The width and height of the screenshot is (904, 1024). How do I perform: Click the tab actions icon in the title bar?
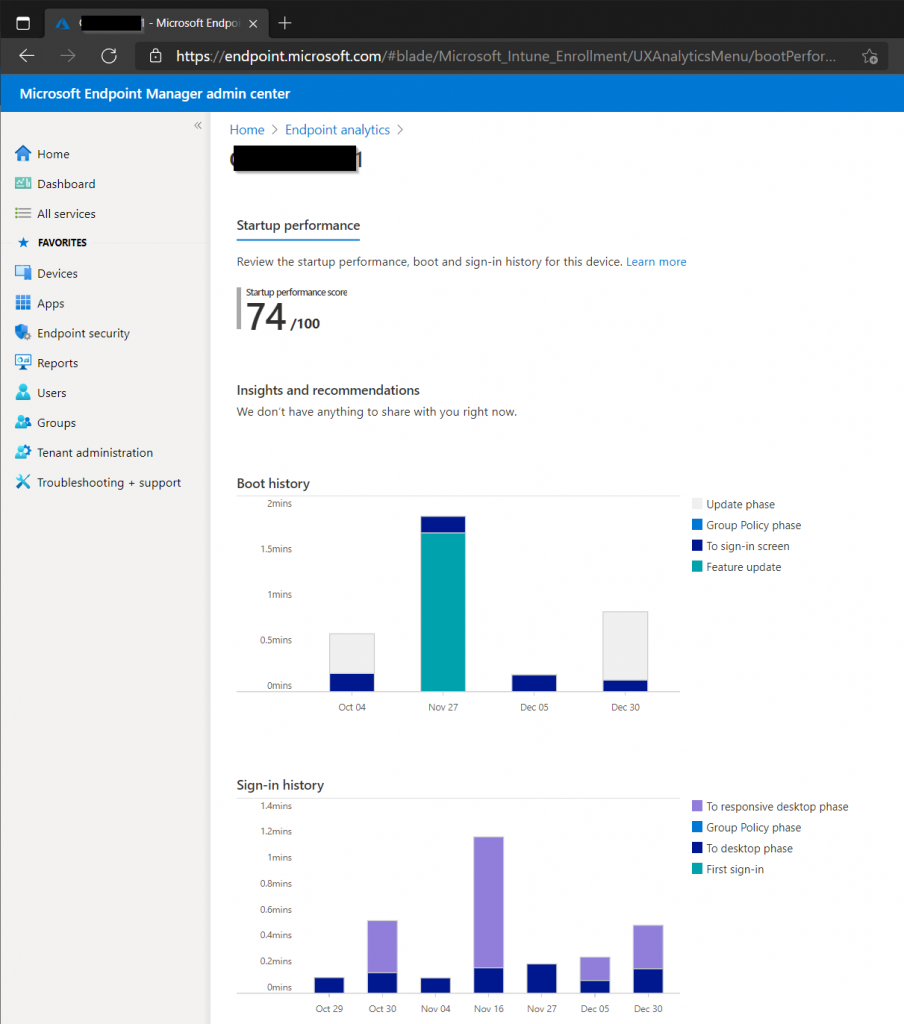point(23,24)
